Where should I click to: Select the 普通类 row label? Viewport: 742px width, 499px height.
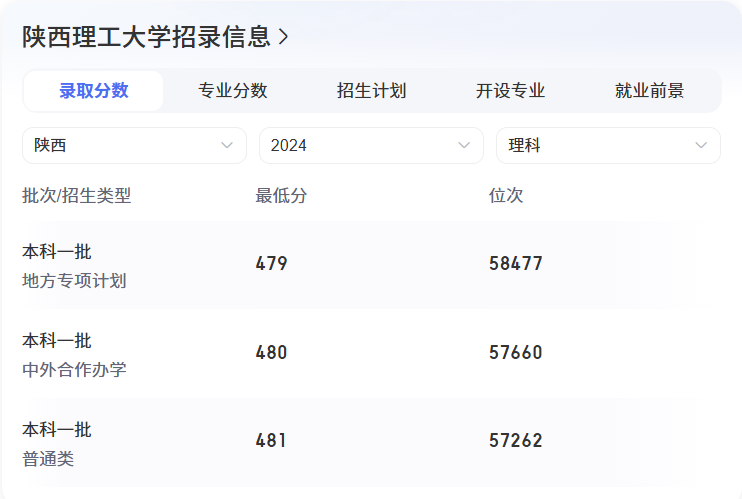[48, 459]
